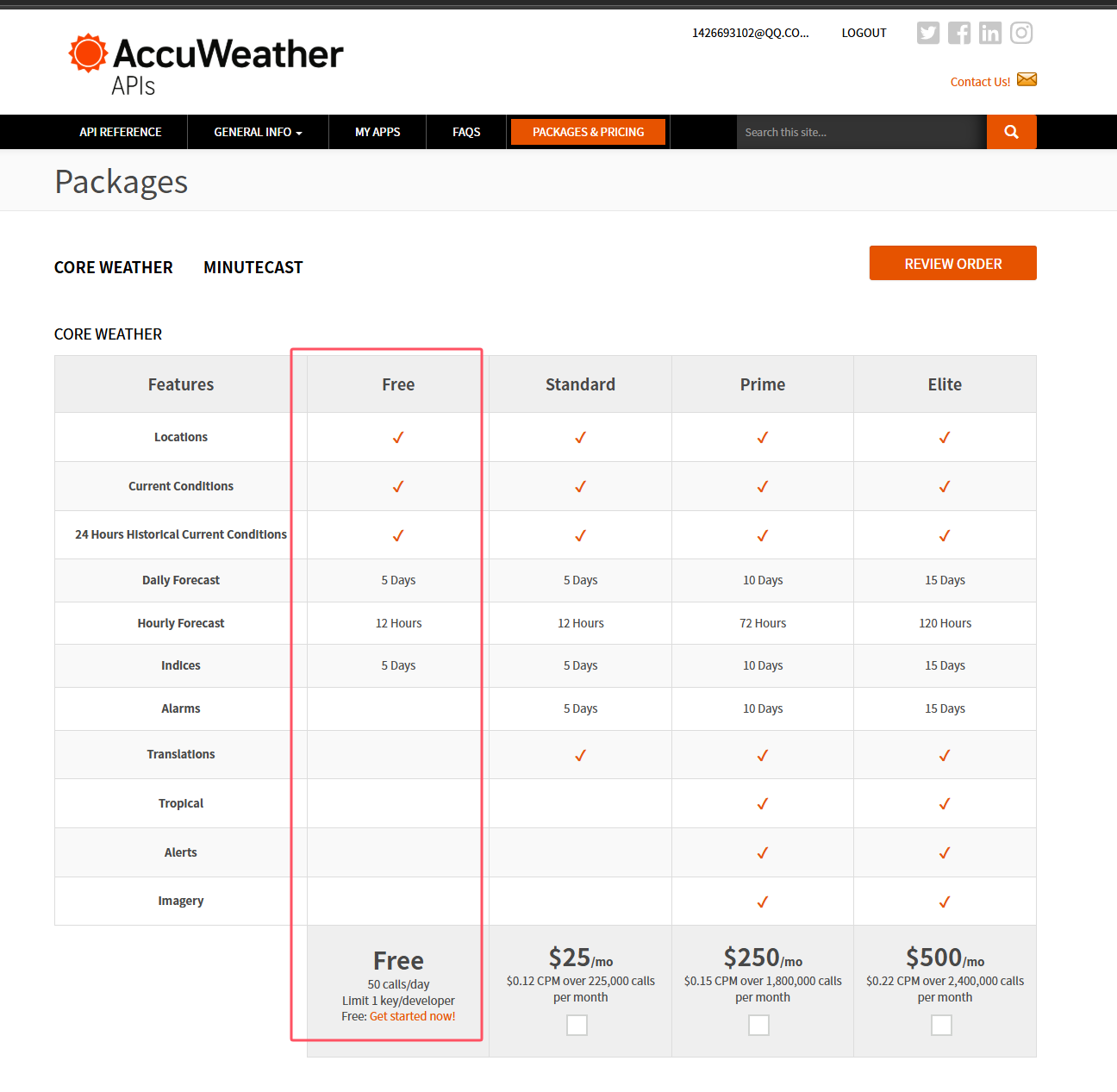Click the Imagery row label
The image size is (1117, 1092).
coord(181,901)
